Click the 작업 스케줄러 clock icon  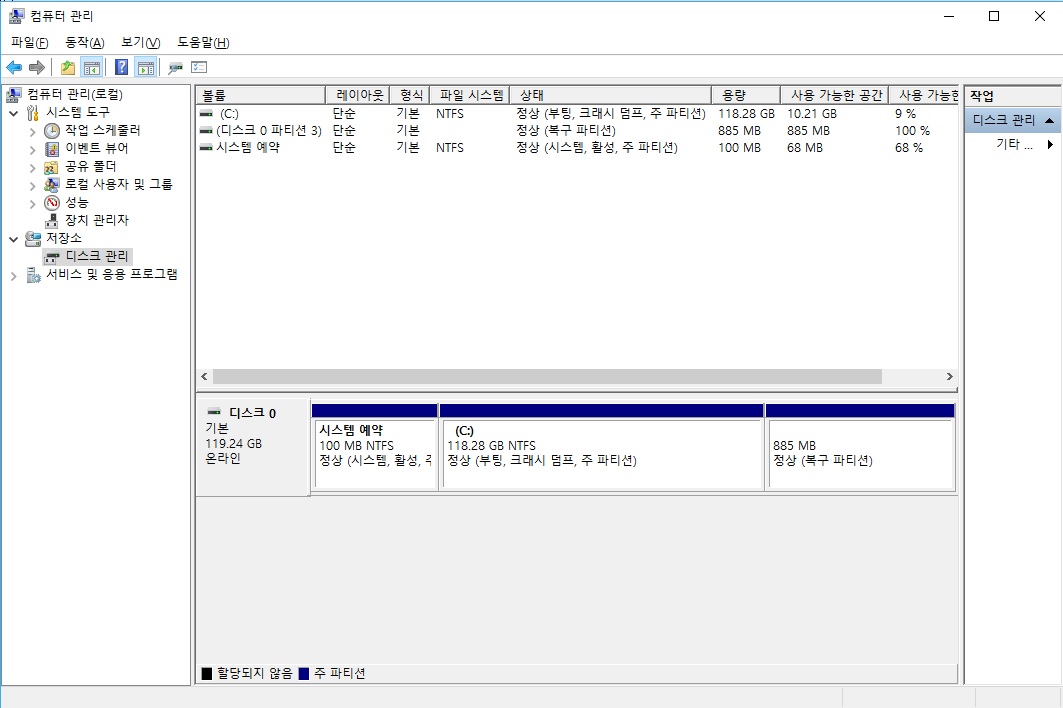point(52,130)
